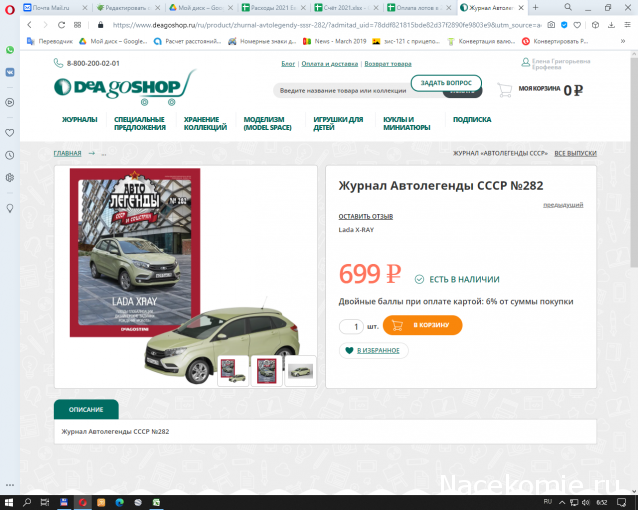Open history clock in Opera sidebar
The width and height of the screenshot is (638, 510).
(10, 155)
